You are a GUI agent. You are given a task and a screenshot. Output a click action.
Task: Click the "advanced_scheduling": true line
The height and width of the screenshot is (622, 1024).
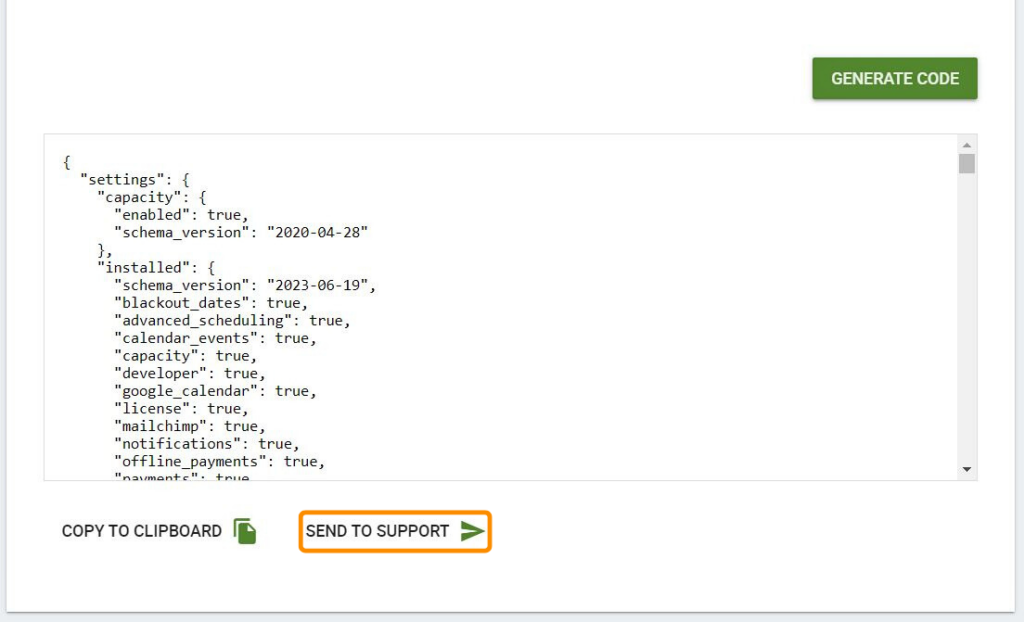(232, 321)
